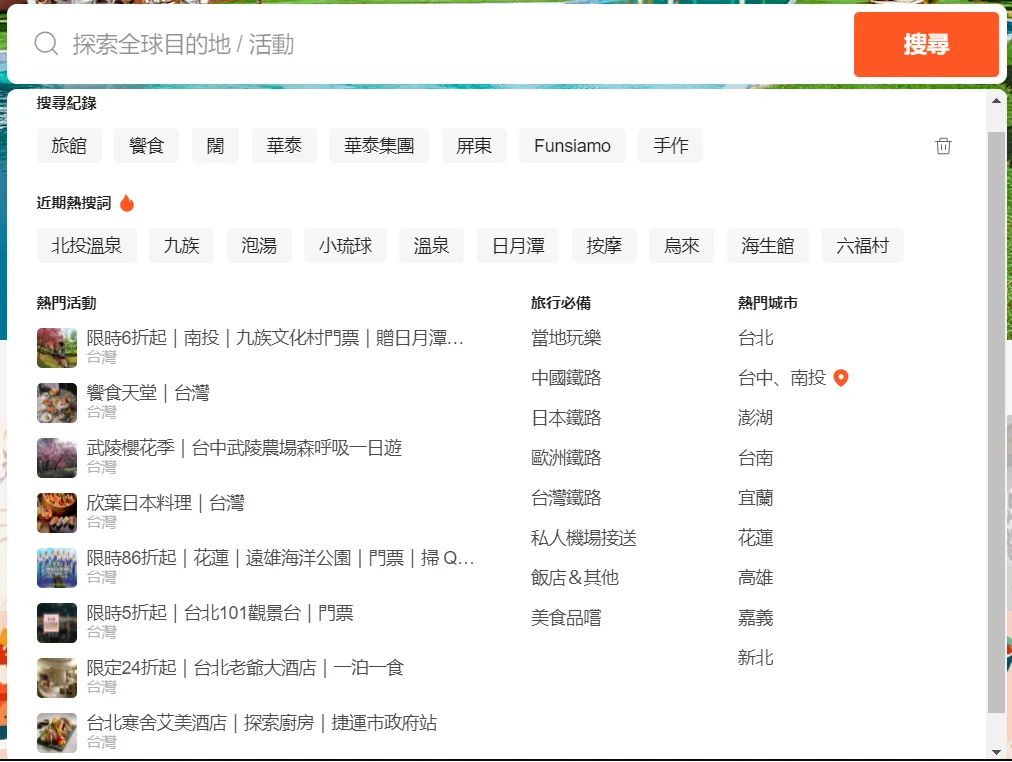Select 闊 search history tag

coord(216,146)
